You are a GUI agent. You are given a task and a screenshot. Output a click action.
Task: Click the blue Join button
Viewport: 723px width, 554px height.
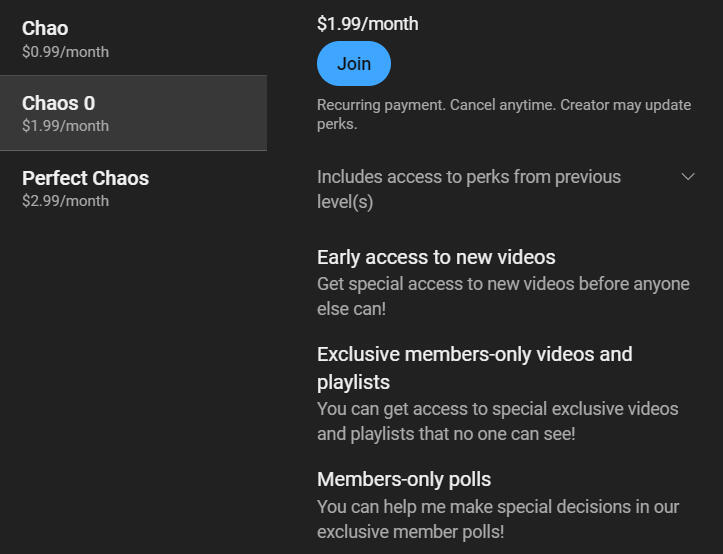coord(354,64)
